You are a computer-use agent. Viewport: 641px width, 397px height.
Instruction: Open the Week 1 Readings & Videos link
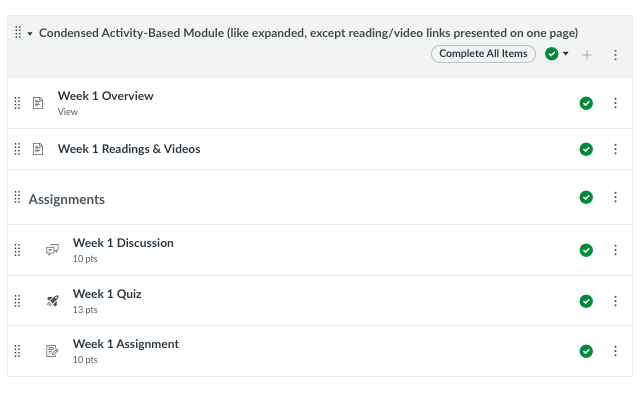click(129, 149)
